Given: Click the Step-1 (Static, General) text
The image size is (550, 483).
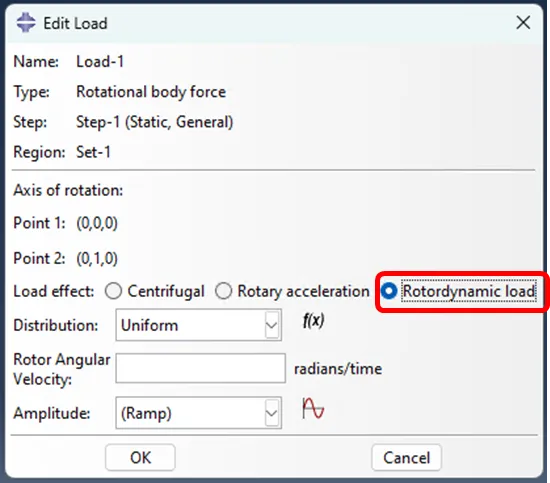Looking at the screenshot, I should tap(155, 122).
